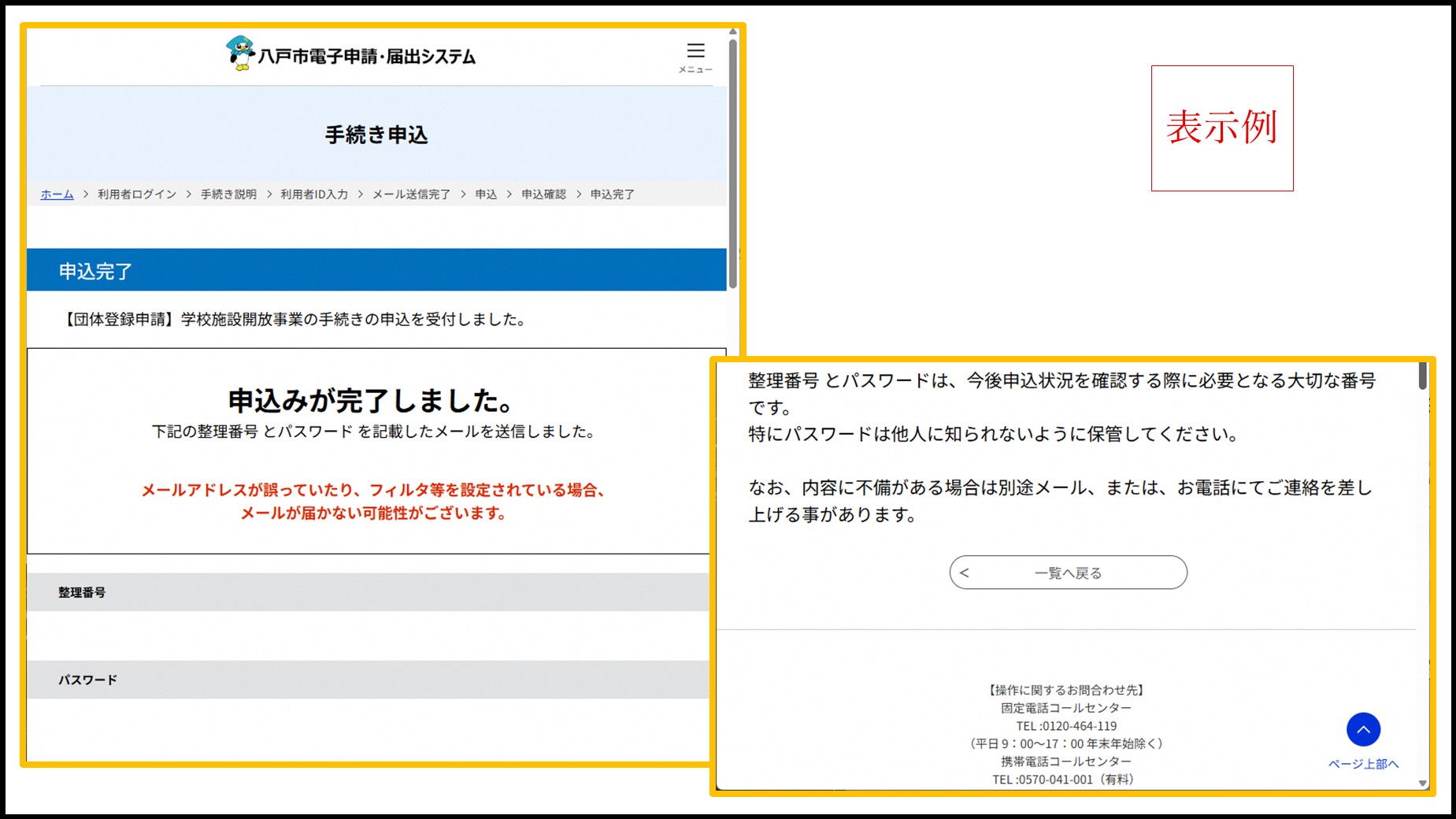Navigate to the ホーム breadcrumb link
1456x819 pixels.
point(55,194)
